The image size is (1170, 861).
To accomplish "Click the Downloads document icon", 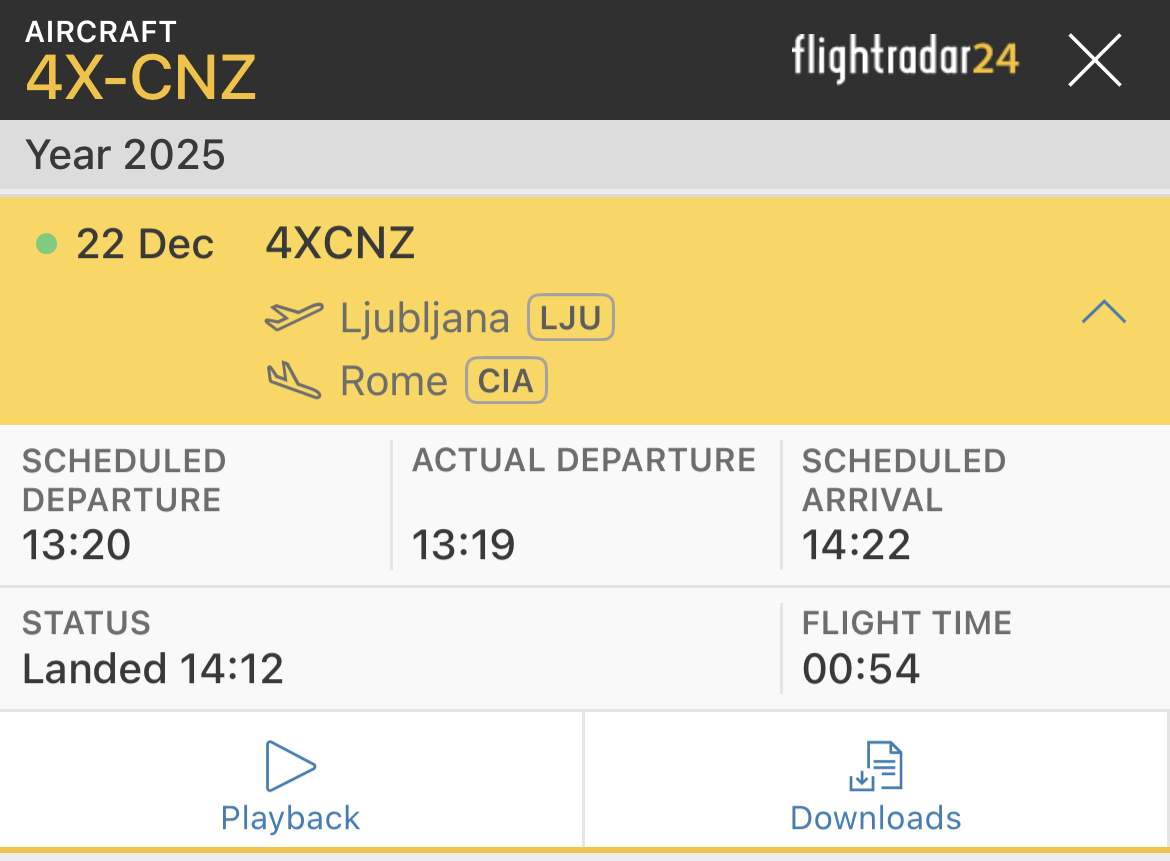I will point(876,767).
